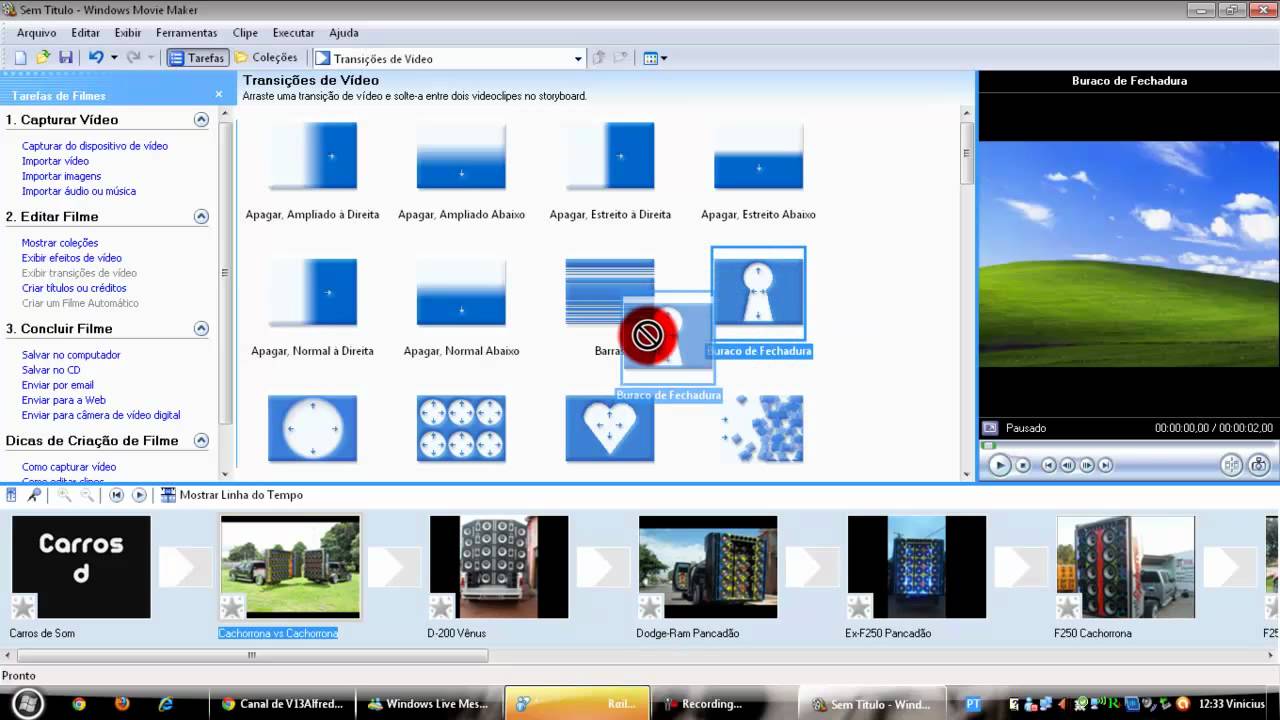
Task: Click the narrate timeline microphone icon
Action: point(35,495)
